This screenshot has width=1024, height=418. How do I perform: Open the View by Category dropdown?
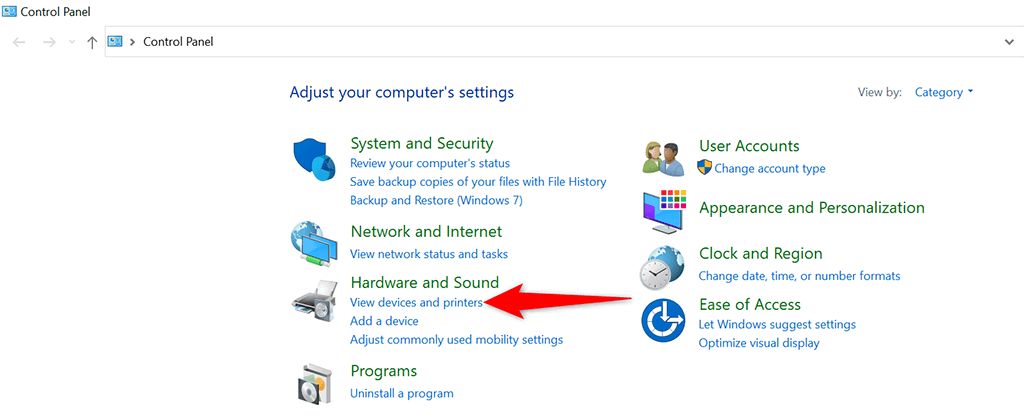click(944, 92)
